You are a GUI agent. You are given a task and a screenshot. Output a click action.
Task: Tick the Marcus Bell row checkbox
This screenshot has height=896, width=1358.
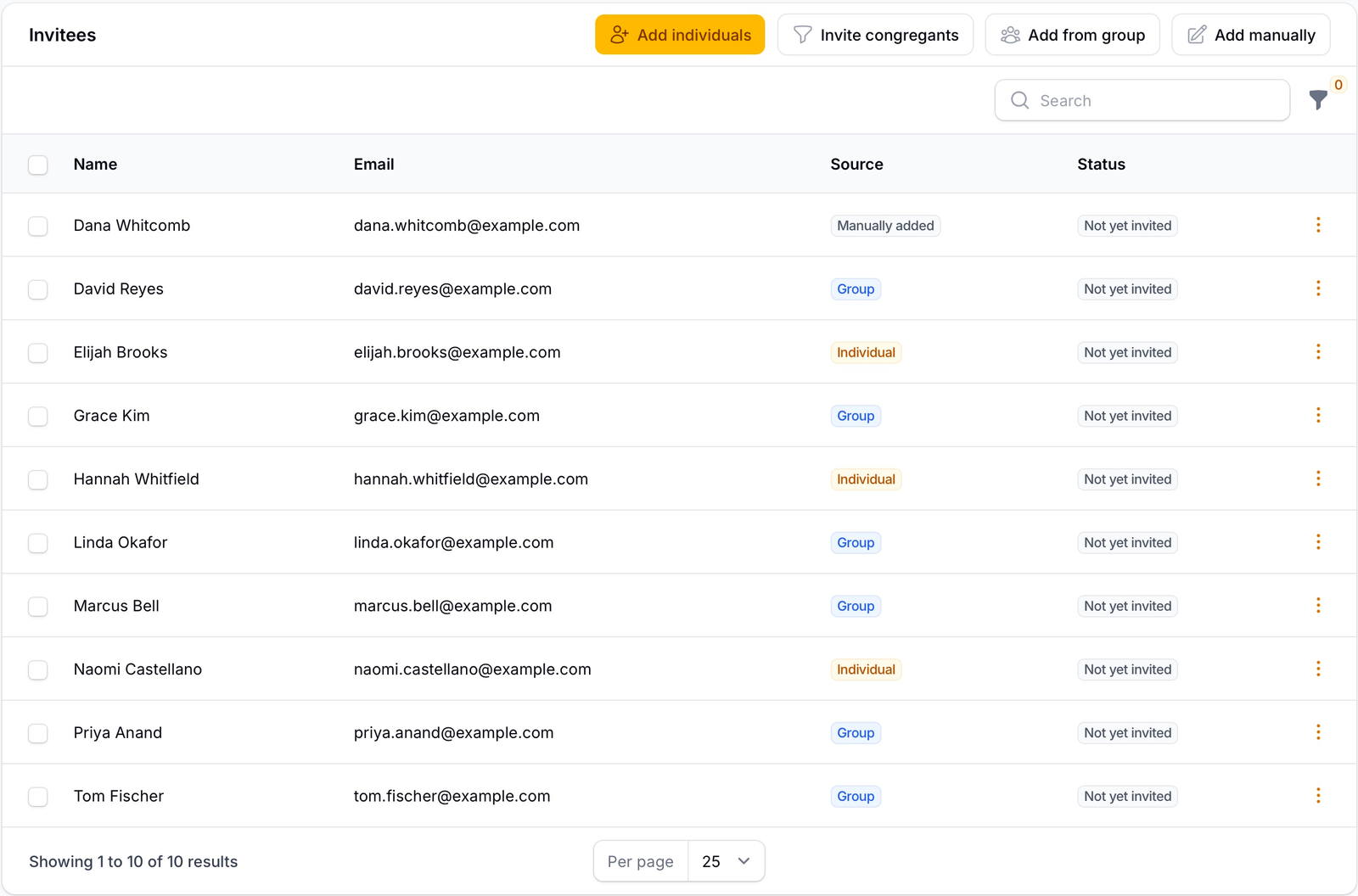click(x=38, y=606)
